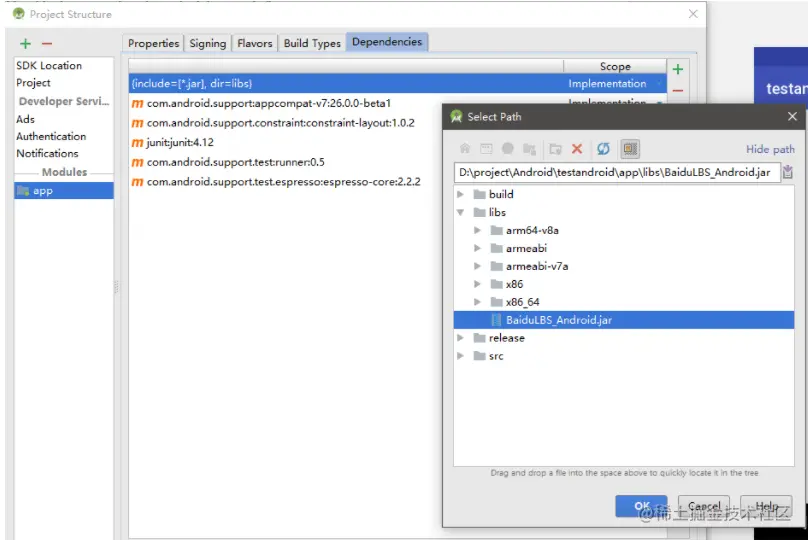Select the libs folder in the tree
Image resolution: width=808 pixels, height=540 pixels.
click(497, 212)
